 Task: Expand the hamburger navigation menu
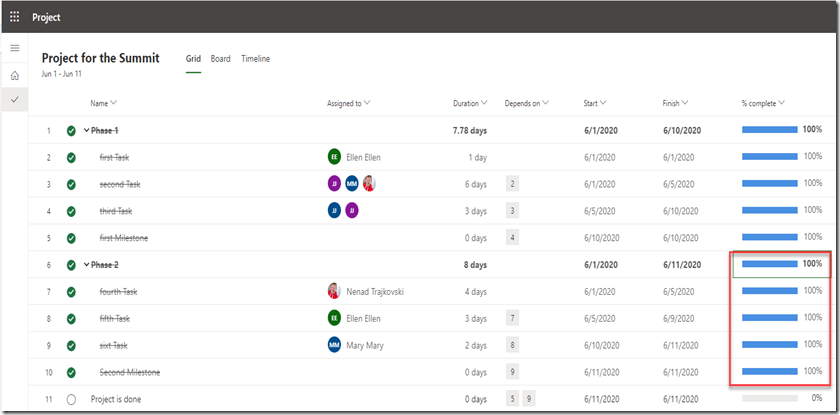(x=14, y=48)
